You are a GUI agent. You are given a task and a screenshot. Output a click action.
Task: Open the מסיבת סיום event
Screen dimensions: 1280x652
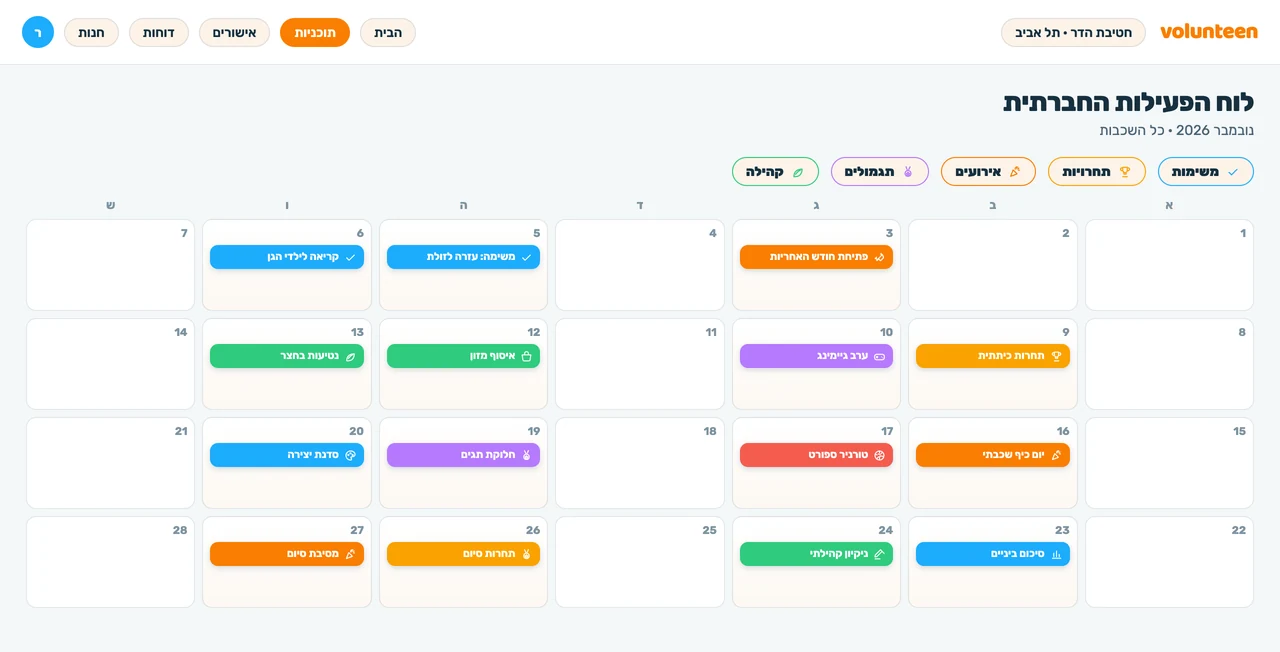287,554
